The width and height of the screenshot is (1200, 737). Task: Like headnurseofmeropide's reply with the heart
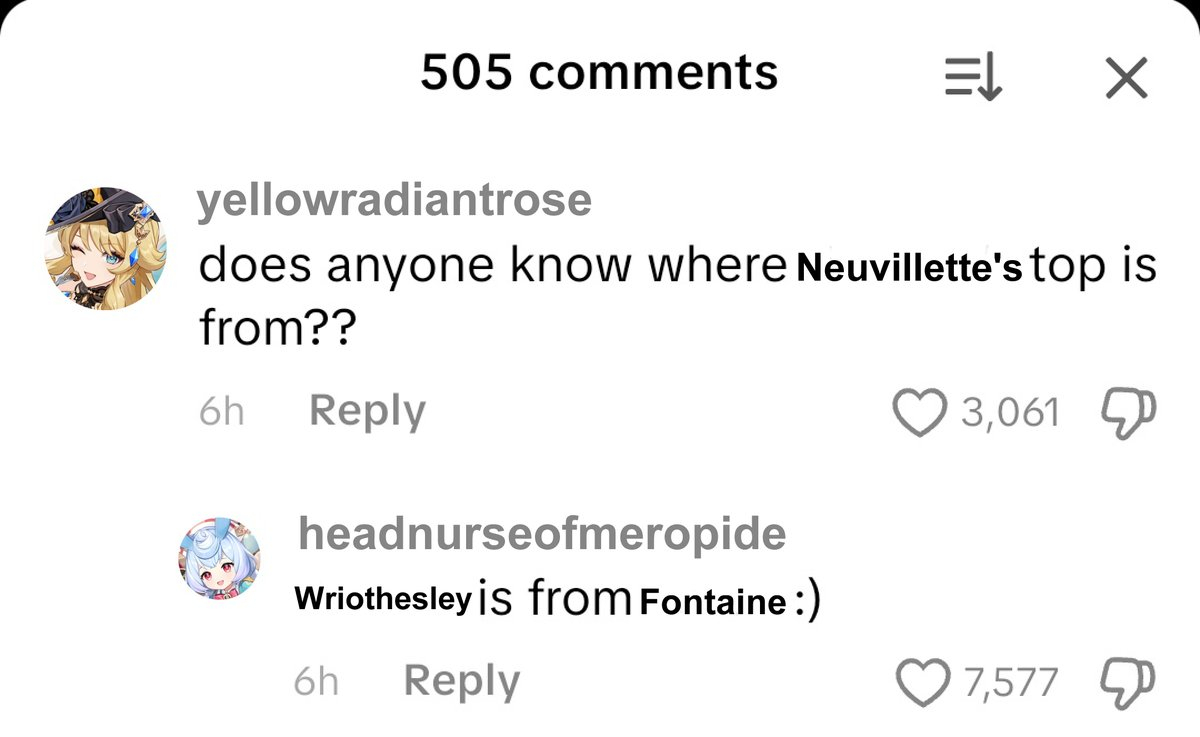[923, 682]
